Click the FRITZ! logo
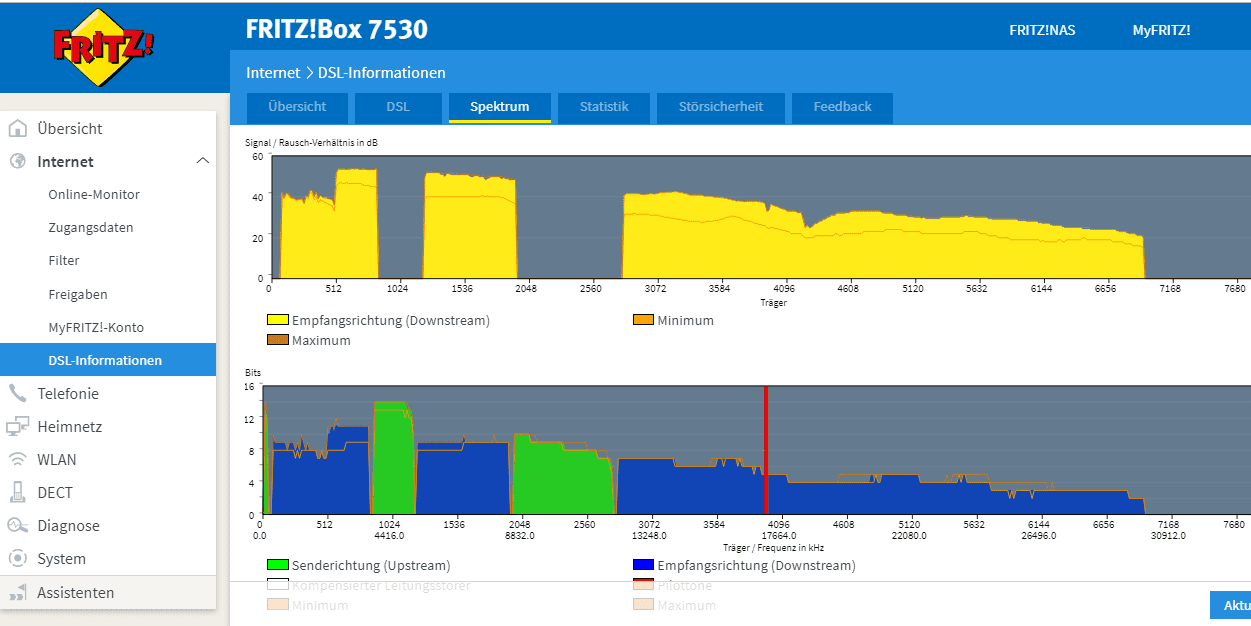This screenshot has height=626, width=1251. coord(104,48)
